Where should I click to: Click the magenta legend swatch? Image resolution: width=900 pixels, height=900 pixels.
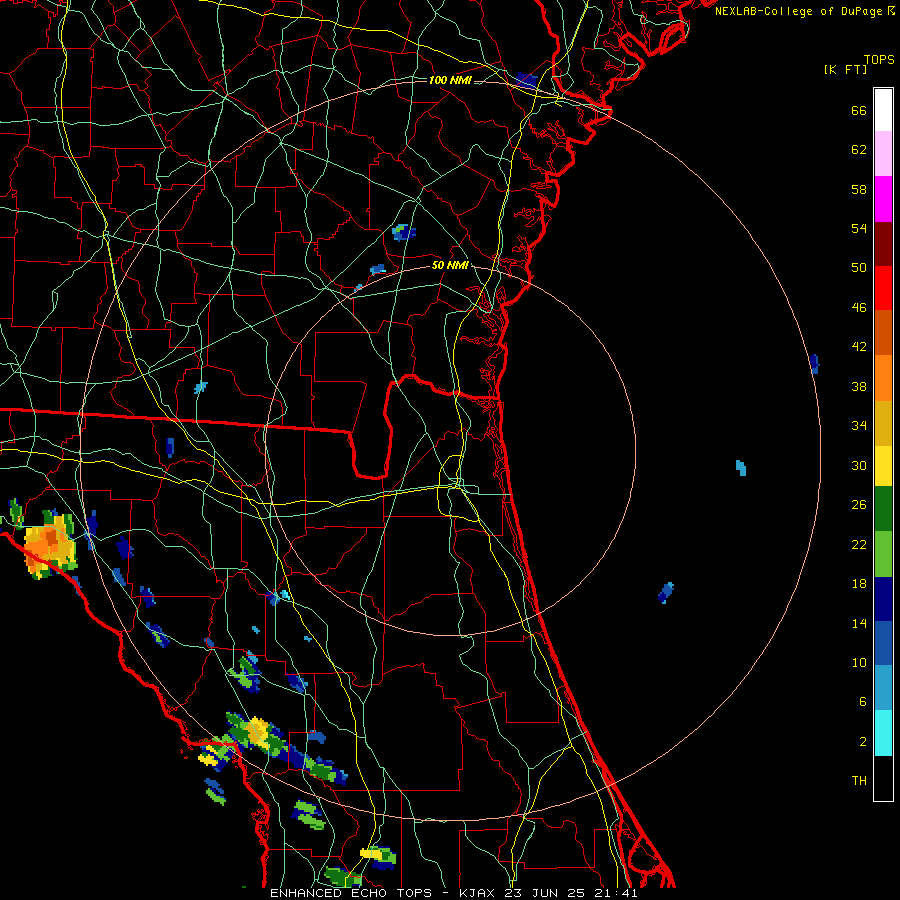883,199
